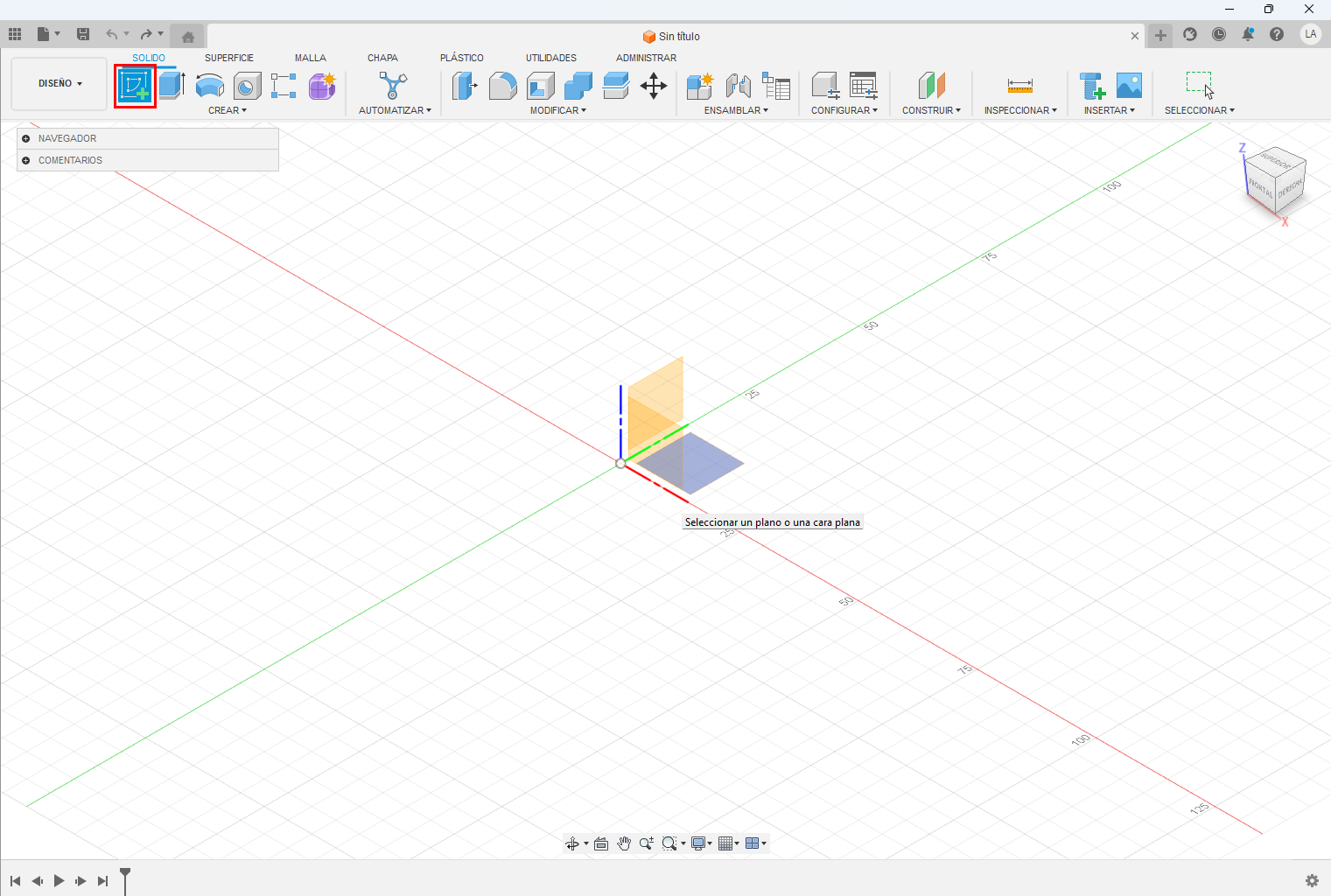Expand the COMENTARIOS panel
Image resolution: width=1331 pixels, height=896 pixels.
click(25, 160)
